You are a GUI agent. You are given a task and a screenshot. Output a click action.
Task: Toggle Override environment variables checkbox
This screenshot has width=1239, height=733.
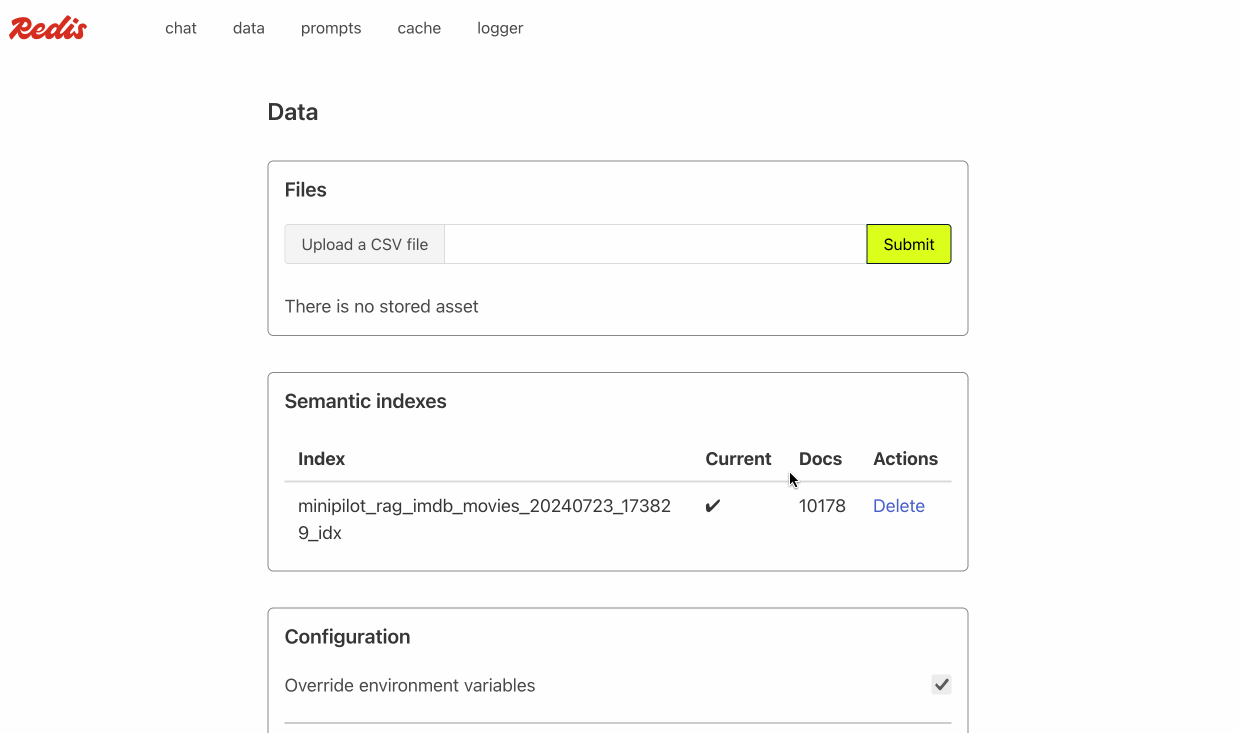[x=940, y=685]
